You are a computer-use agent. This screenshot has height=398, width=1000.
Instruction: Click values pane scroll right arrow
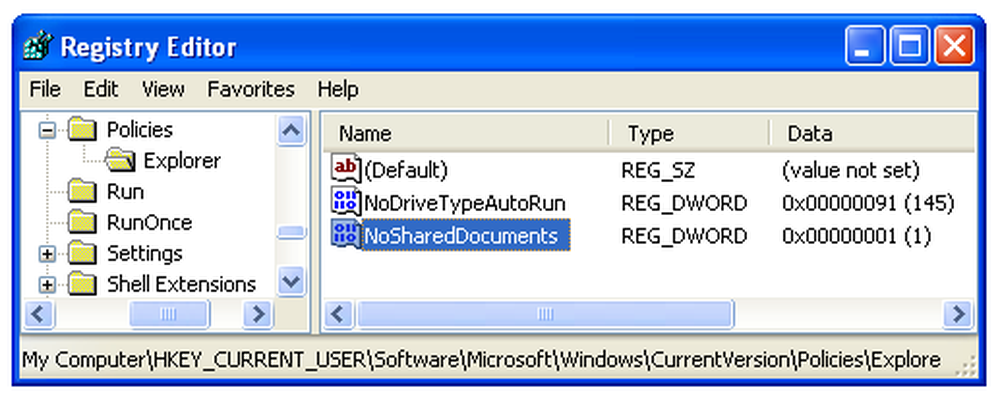pyautogui.click(x=959, y=314)
